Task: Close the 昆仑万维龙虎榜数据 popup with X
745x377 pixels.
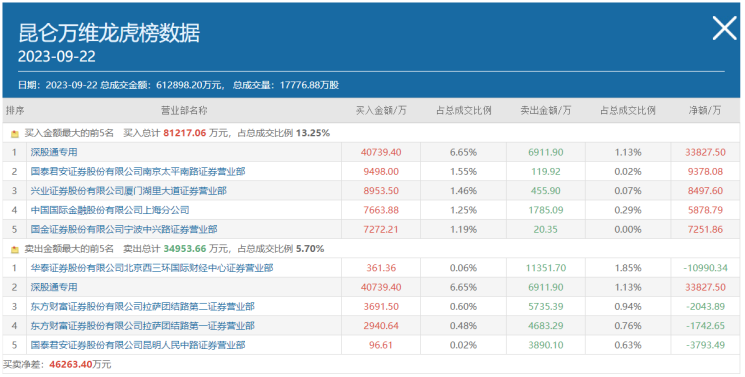Action: coord(724,28)
